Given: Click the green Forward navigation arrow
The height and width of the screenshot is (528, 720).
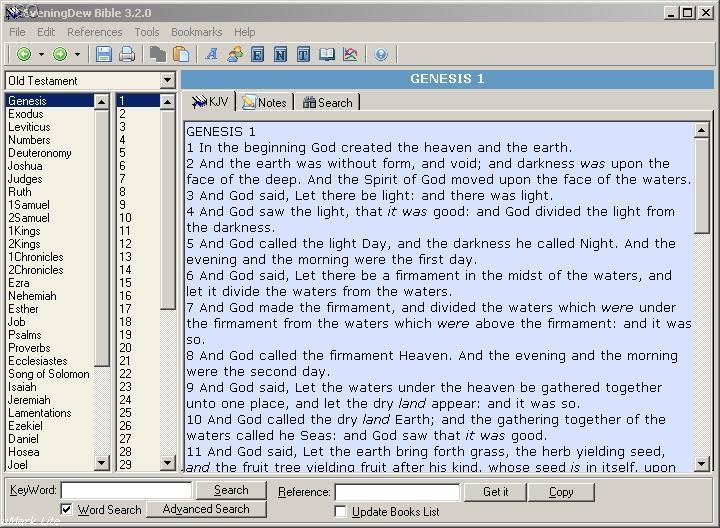Looking at the screenshot, I should point(60,54).
